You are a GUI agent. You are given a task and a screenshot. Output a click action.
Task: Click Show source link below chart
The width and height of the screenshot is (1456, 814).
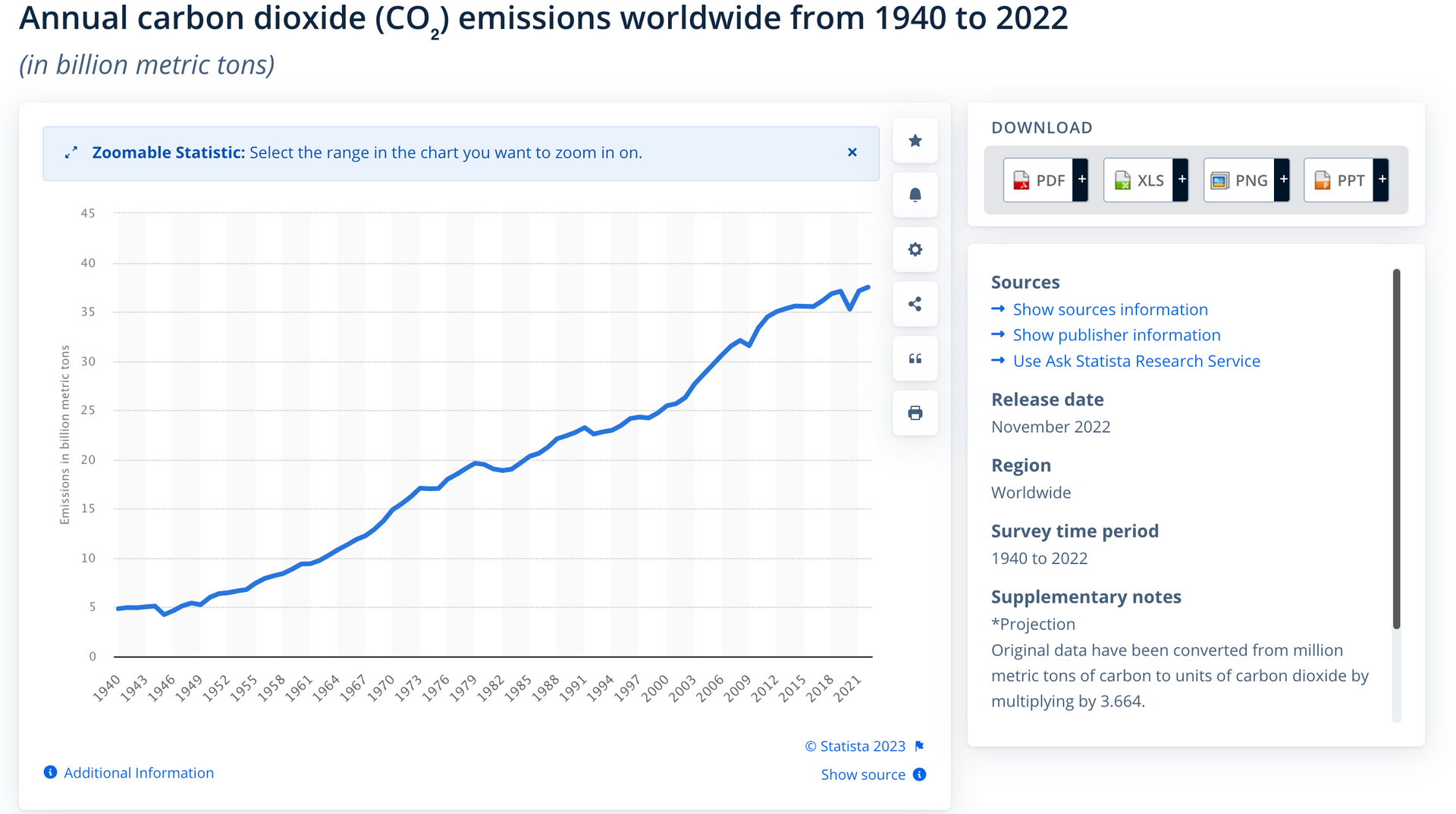pyautogui.click(x=863, y=775)
